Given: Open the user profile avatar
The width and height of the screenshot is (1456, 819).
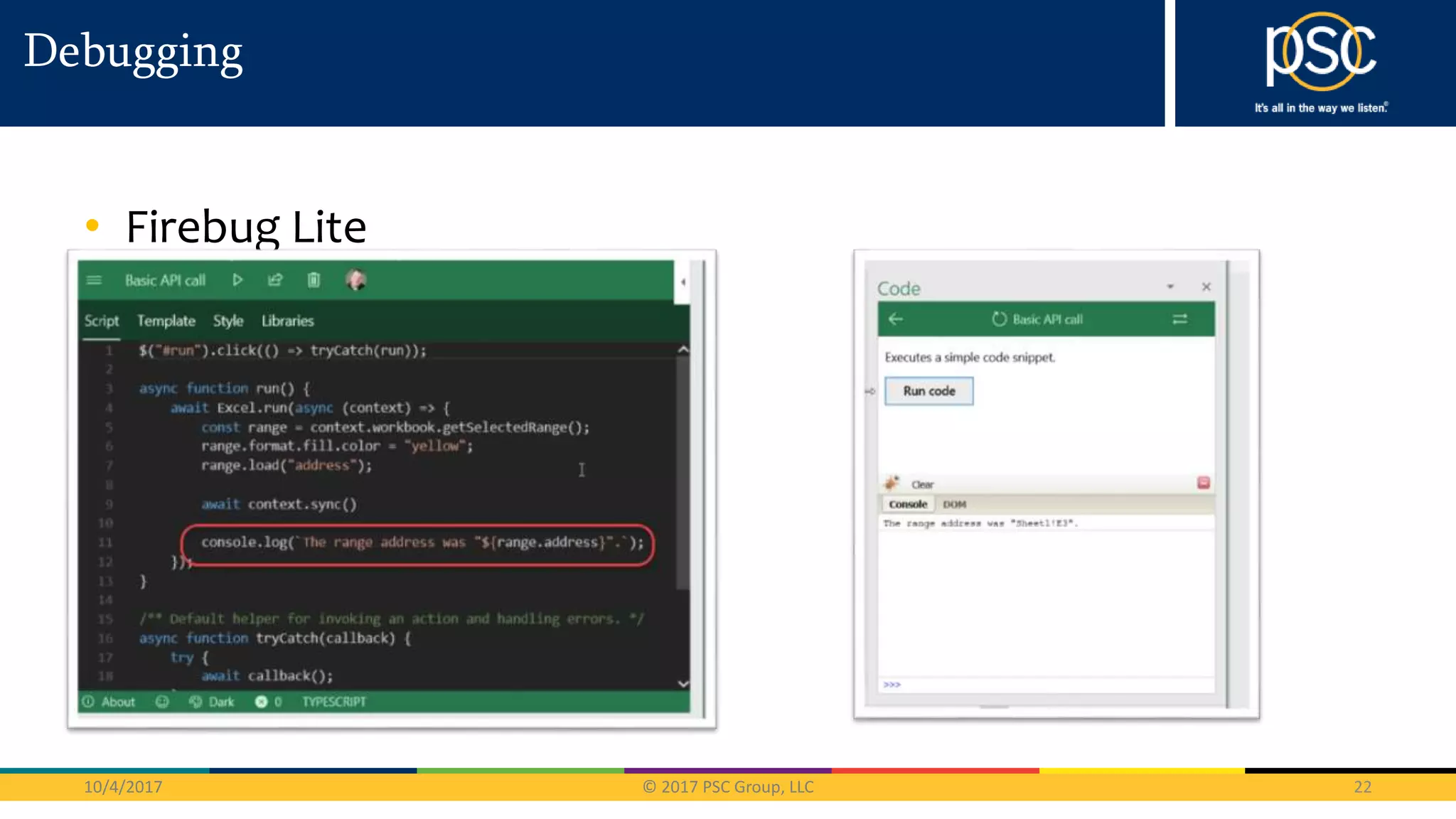Looking at the screenshot, I should 356,280.
